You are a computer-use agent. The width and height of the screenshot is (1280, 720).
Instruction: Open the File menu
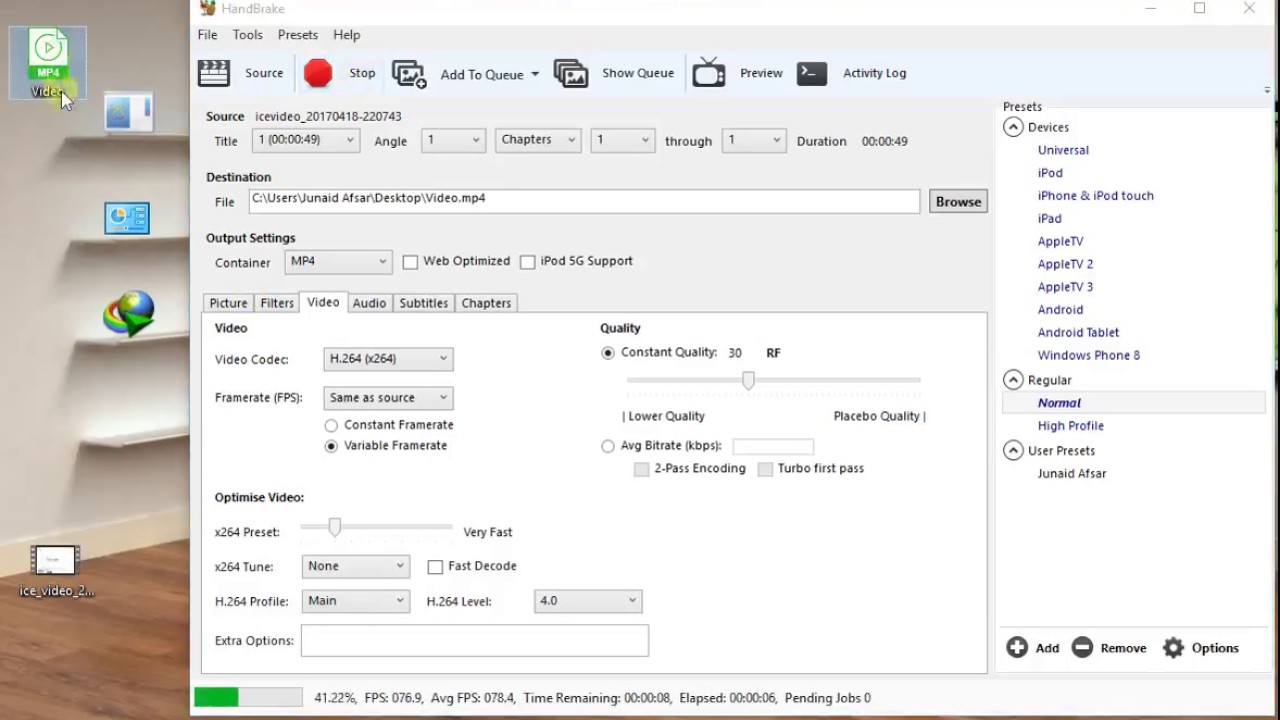[x=207, y=35]
